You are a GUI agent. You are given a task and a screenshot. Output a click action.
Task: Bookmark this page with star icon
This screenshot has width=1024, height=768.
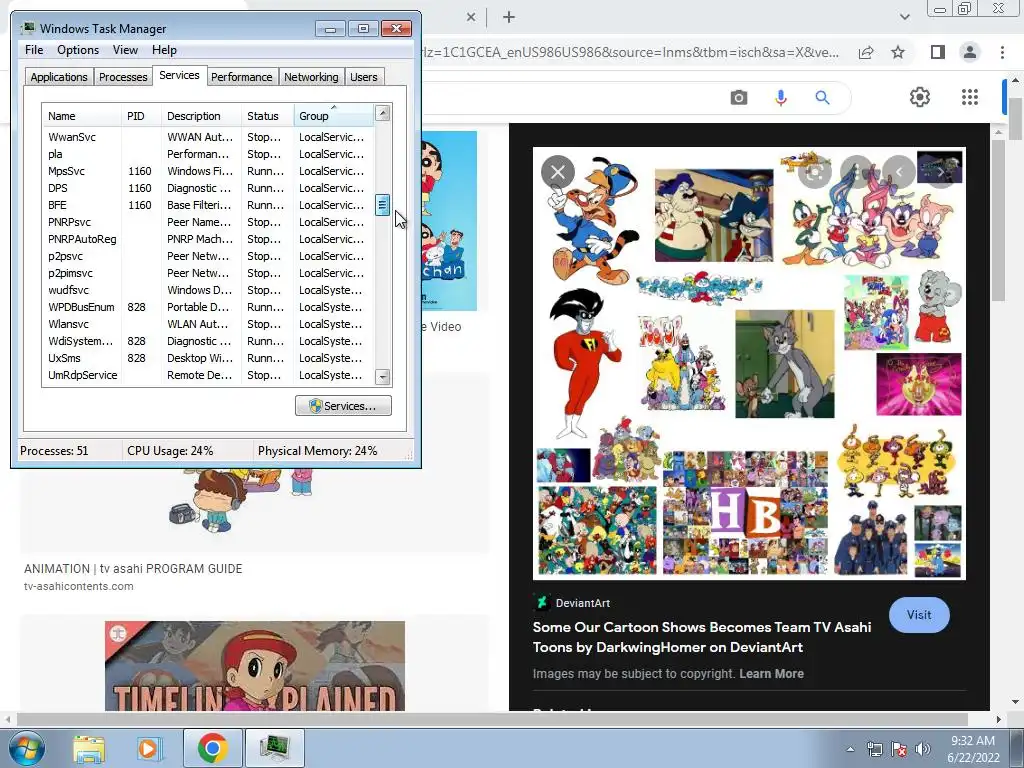(x=898, y=52)
